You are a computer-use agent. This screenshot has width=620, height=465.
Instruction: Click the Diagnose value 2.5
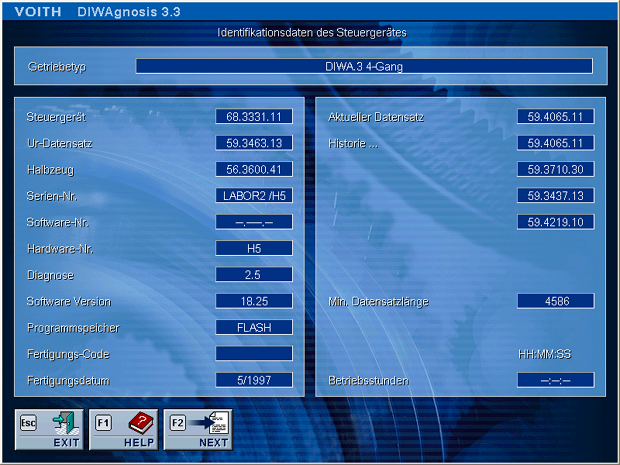coord(254,274)
